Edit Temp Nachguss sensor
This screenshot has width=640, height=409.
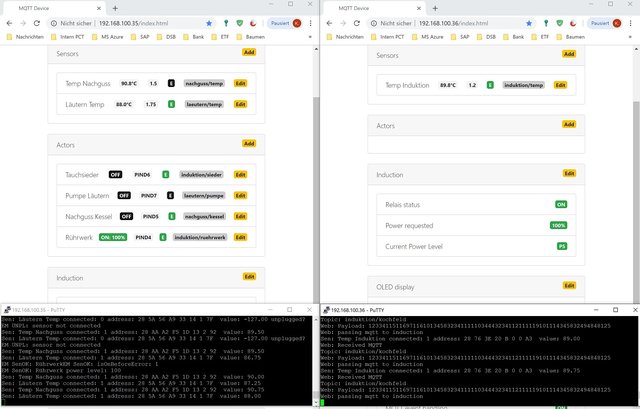pos(240,83)
